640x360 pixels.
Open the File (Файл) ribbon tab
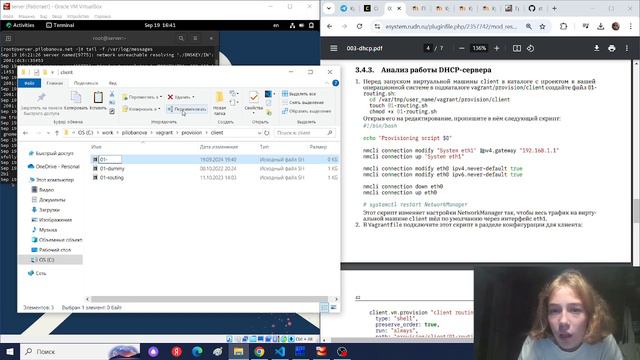pos(29,83)
